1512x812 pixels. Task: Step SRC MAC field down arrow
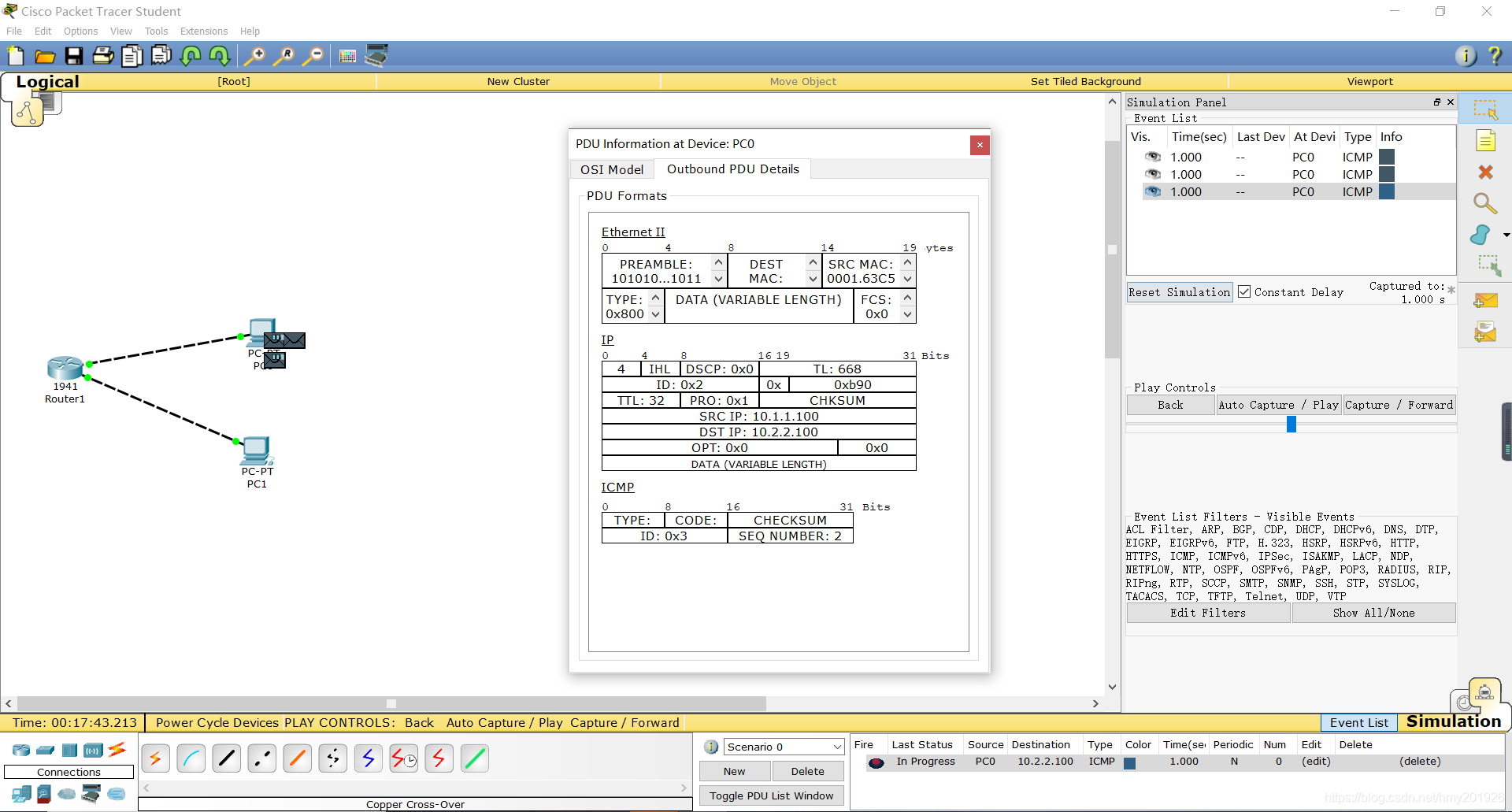907,279
